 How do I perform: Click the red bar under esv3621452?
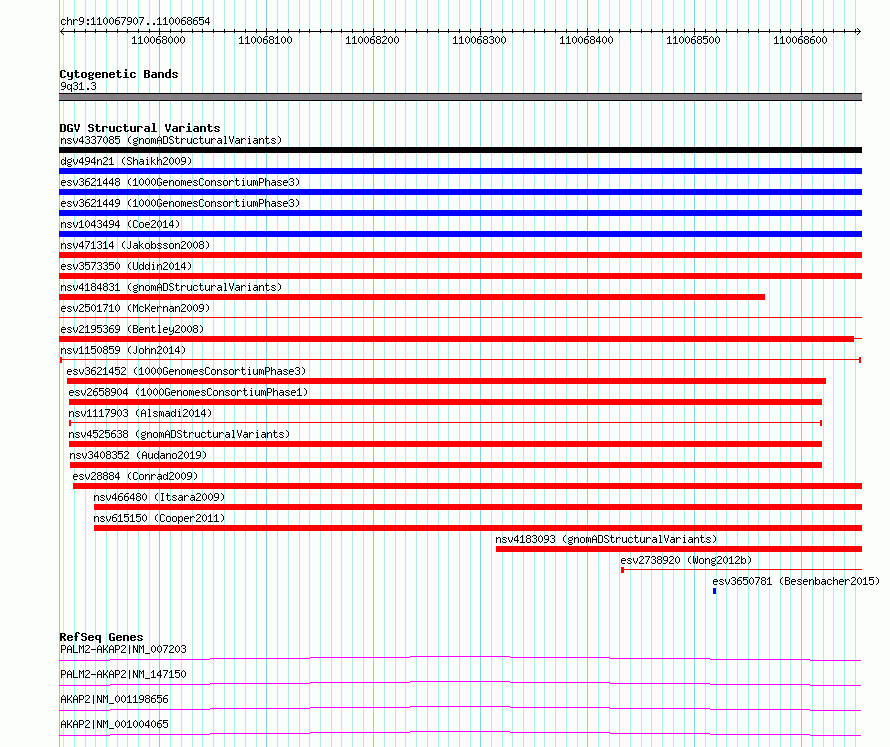click(446, 381)
